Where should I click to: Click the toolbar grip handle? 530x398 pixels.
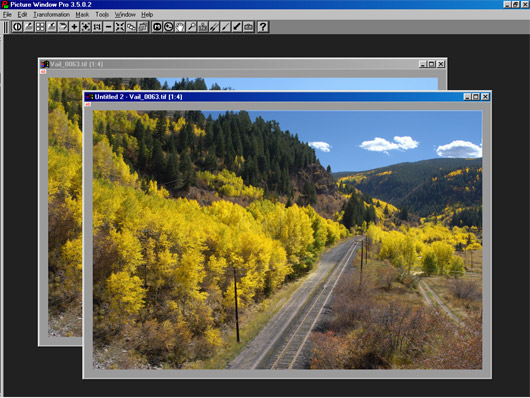coord(6,27)
